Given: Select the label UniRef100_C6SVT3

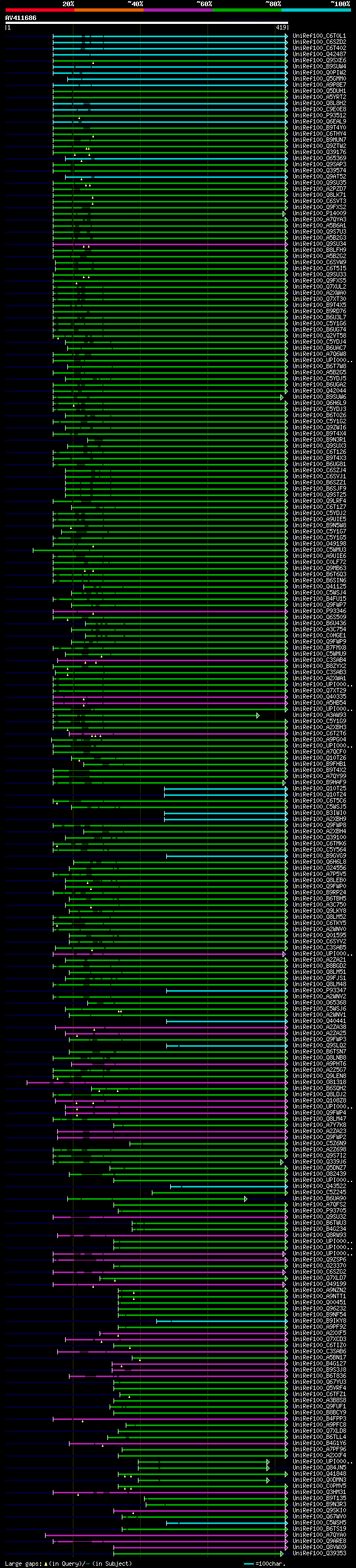Looking at the screenshot, I should [x=319, y=201].
